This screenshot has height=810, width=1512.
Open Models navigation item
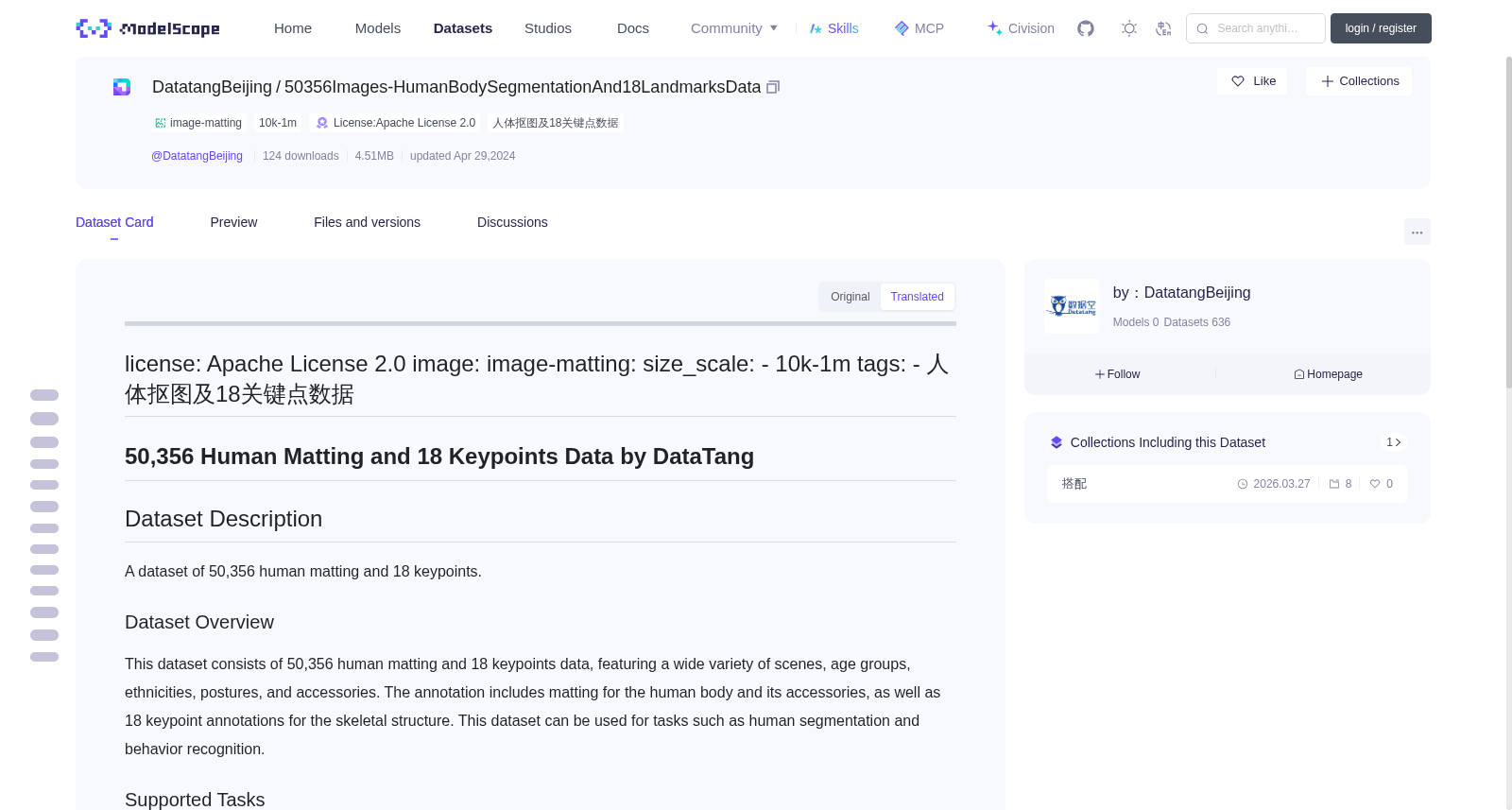(x=378, y=28)
